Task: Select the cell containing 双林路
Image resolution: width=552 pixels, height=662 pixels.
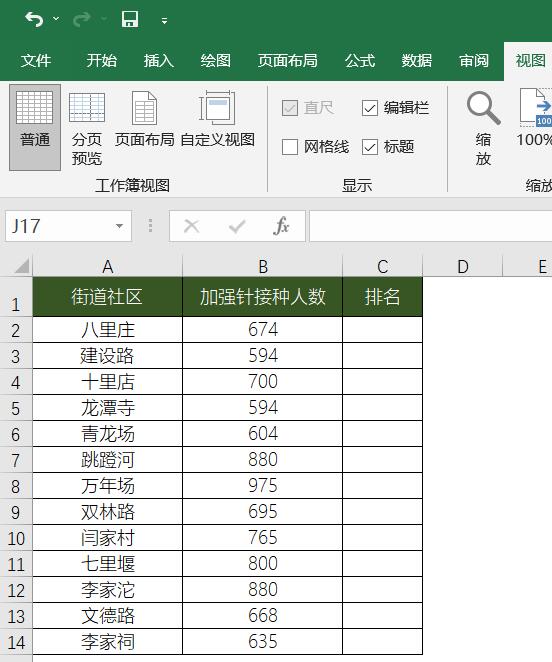Action: pos(108,512)
